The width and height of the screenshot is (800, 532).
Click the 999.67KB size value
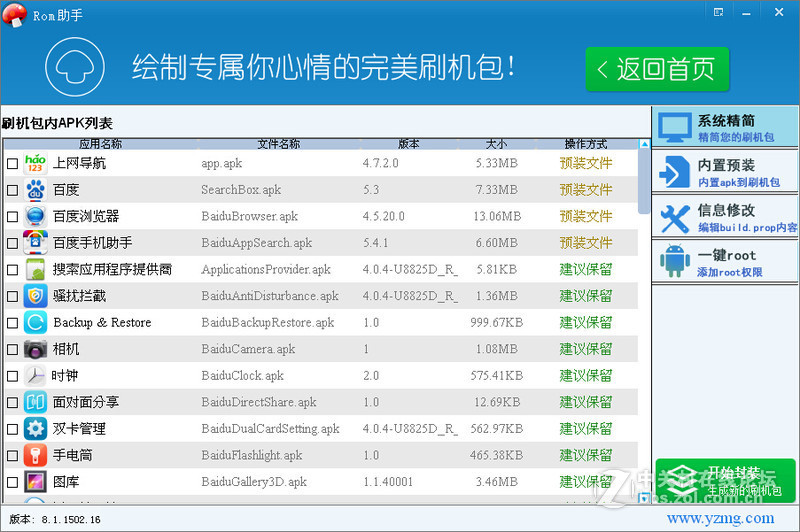(496, 322)
